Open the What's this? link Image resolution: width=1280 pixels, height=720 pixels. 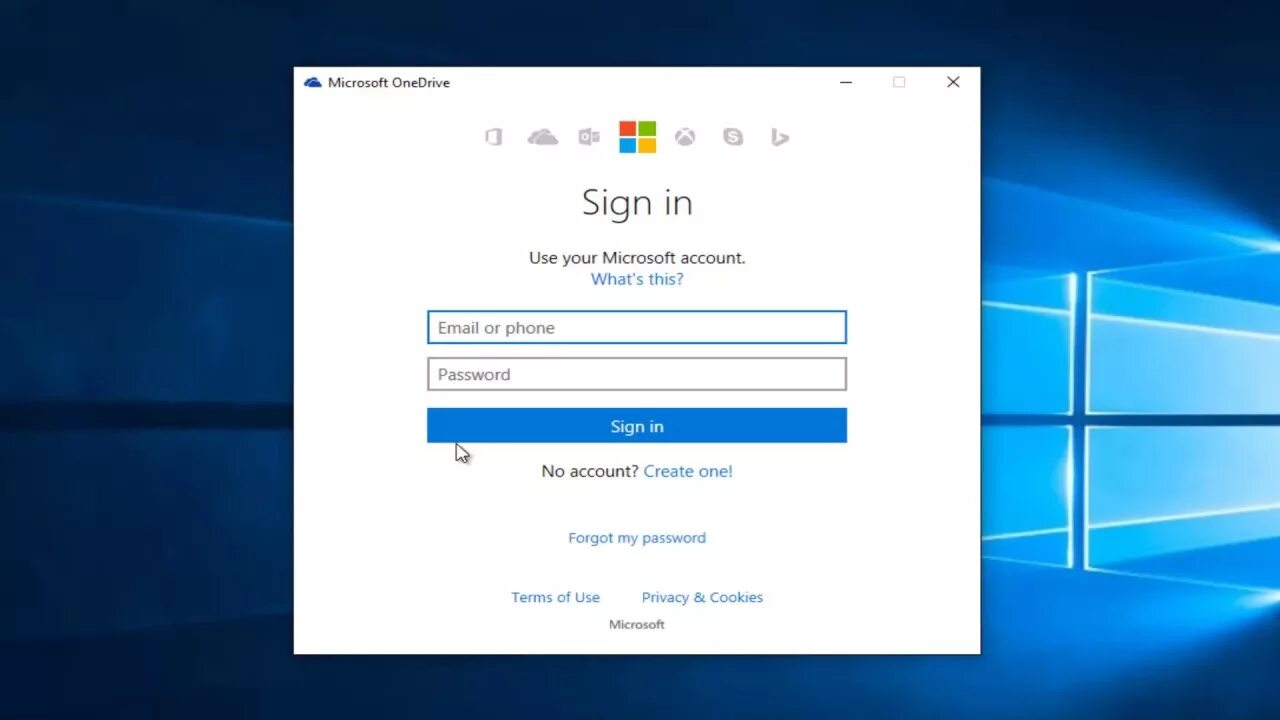tap(637, 279)
